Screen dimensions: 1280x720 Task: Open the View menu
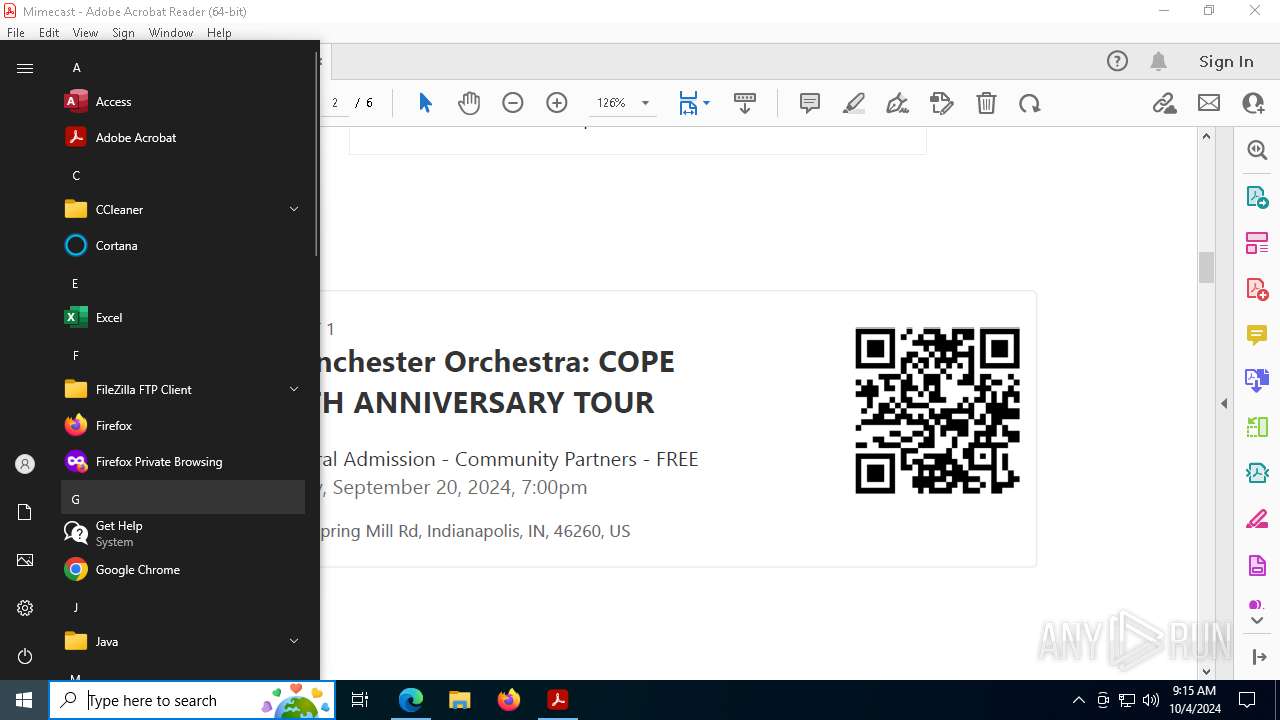[85, 33]
